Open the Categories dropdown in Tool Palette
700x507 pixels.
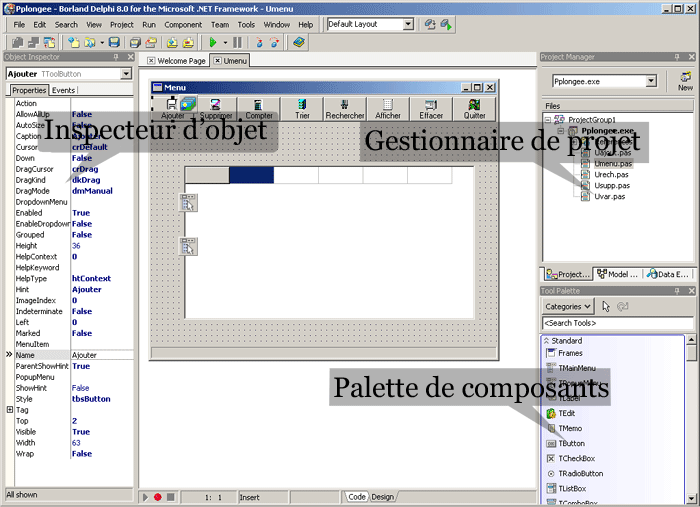(567, 307)
